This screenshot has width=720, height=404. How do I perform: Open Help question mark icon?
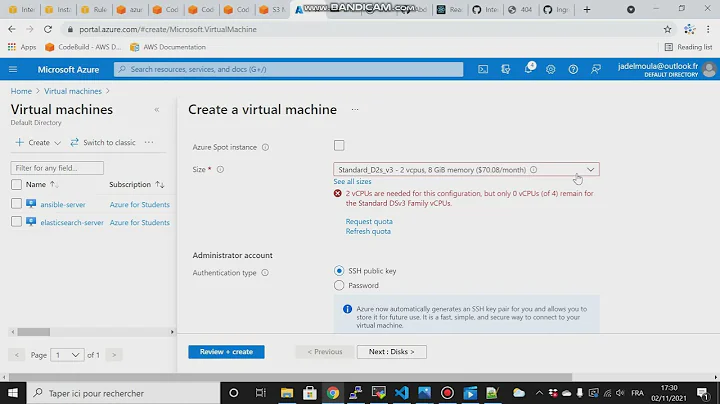pos(573,69)
